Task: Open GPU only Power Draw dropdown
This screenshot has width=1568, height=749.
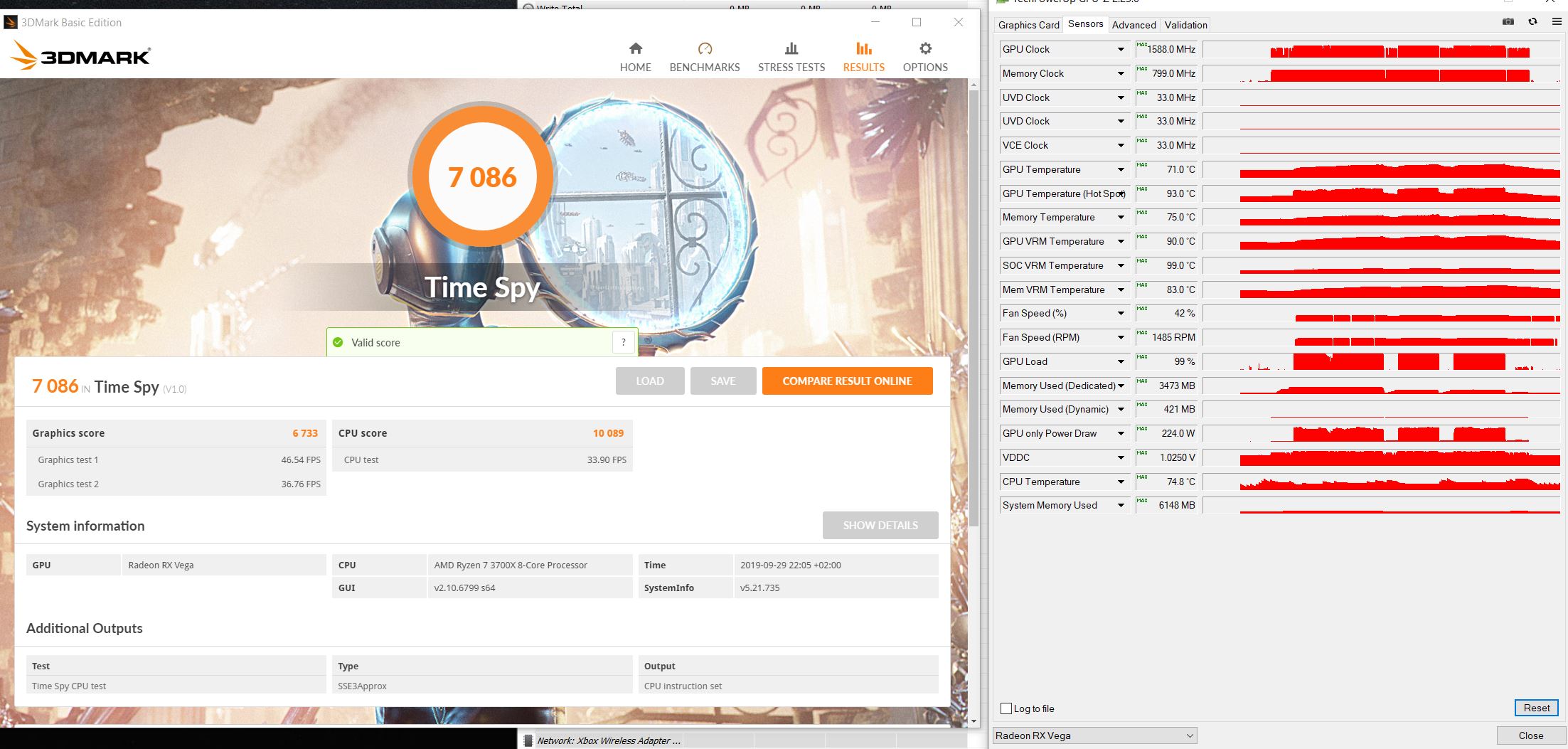Action: [x=1121, y=433]
